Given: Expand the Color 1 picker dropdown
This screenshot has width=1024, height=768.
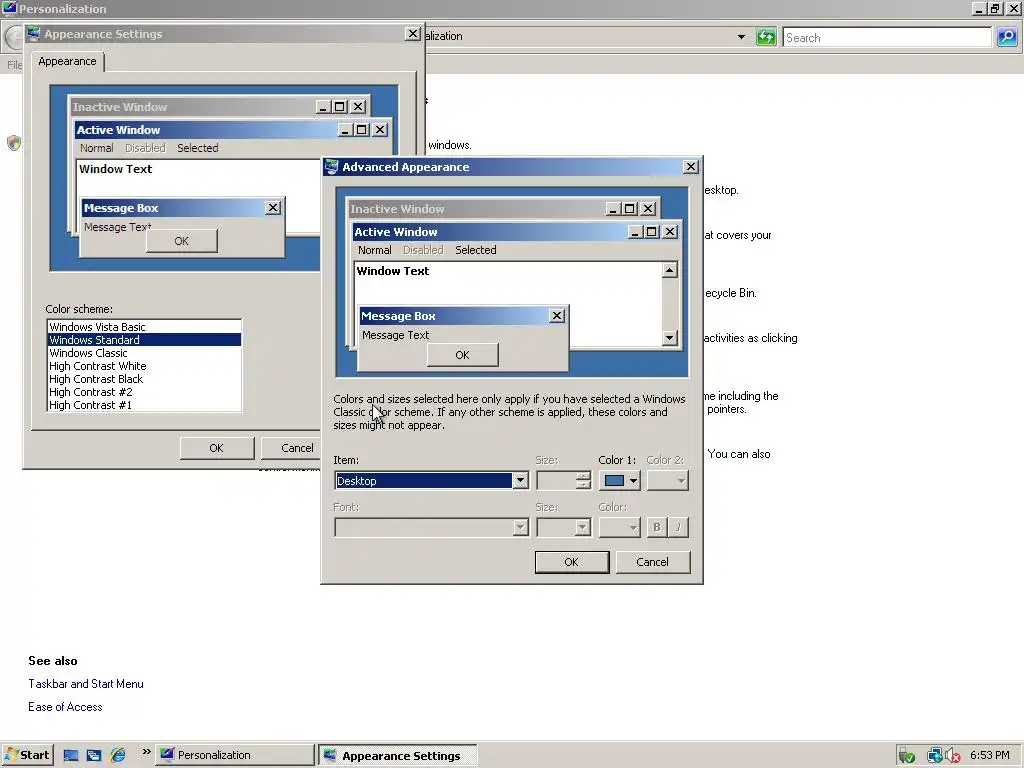Looking at the screenshot, I should pyautogui.click(x=633, y=481).
